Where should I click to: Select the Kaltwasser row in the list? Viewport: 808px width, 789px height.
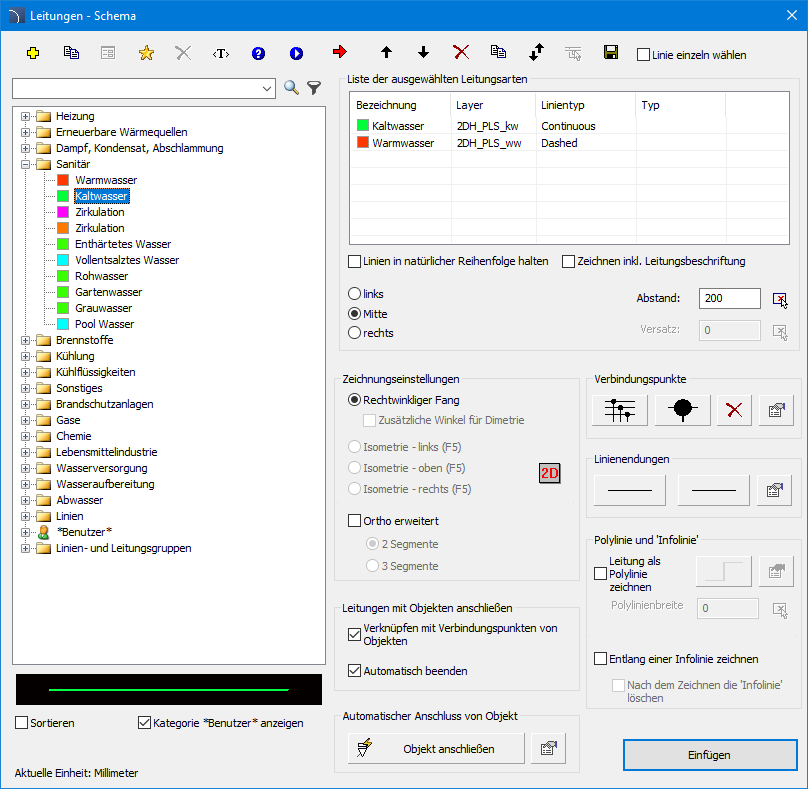398,126
